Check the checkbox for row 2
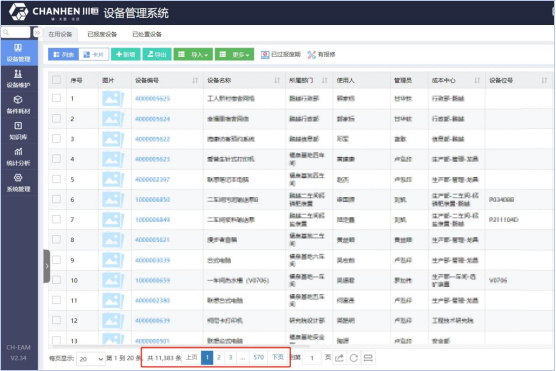 (x=56, y=118)
